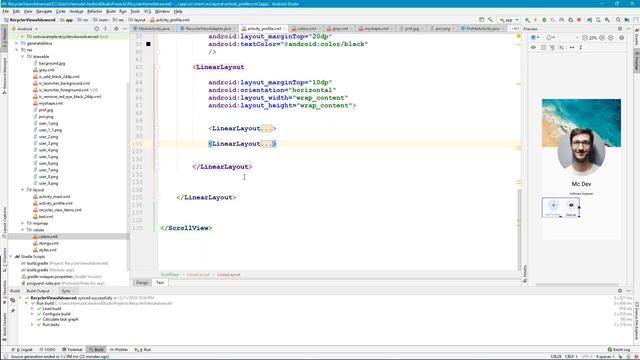Open Project panel settings gear

pos(116,29)
